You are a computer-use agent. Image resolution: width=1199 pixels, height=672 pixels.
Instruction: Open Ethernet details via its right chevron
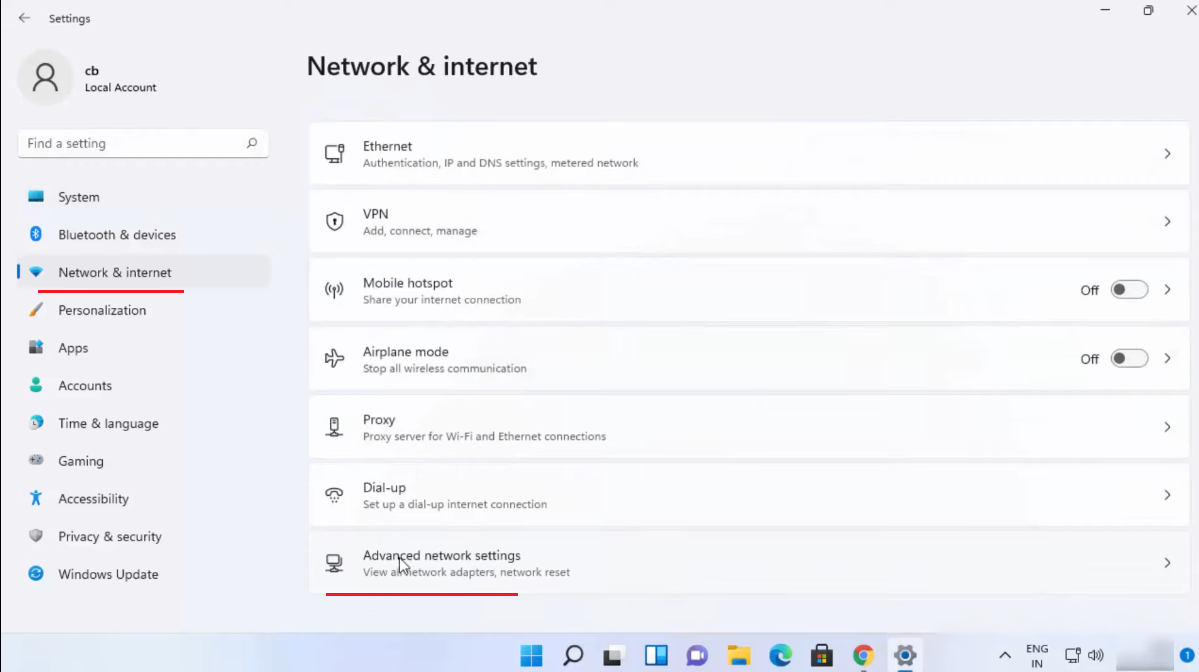click(1167, 154)
